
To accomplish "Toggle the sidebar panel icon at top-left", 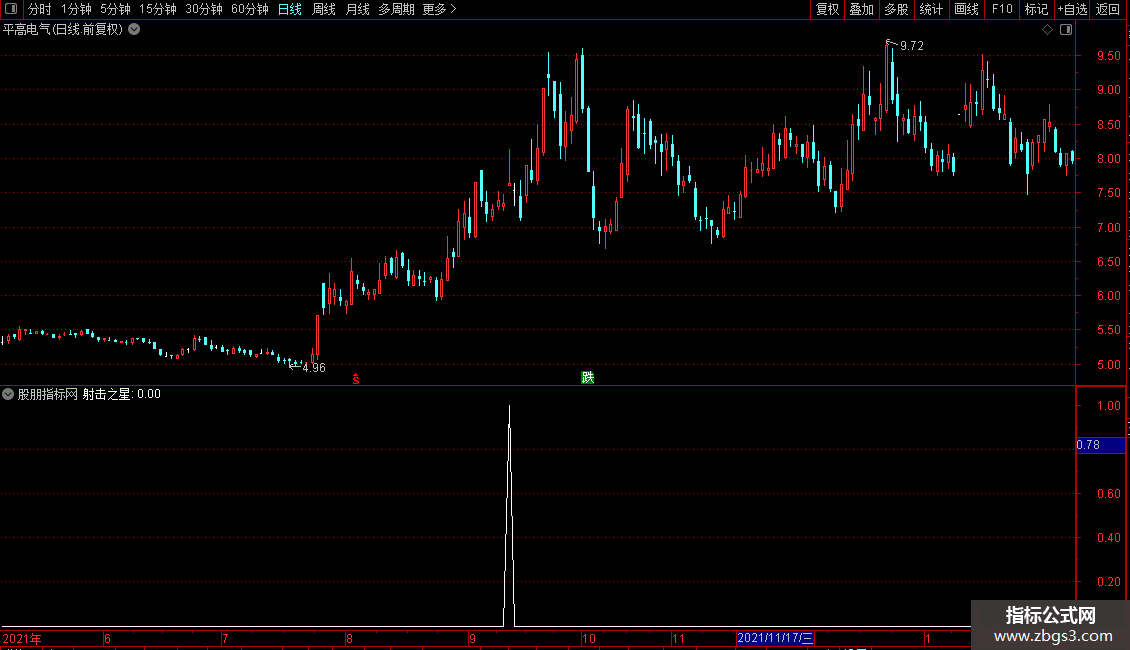I will click(11, 9).
